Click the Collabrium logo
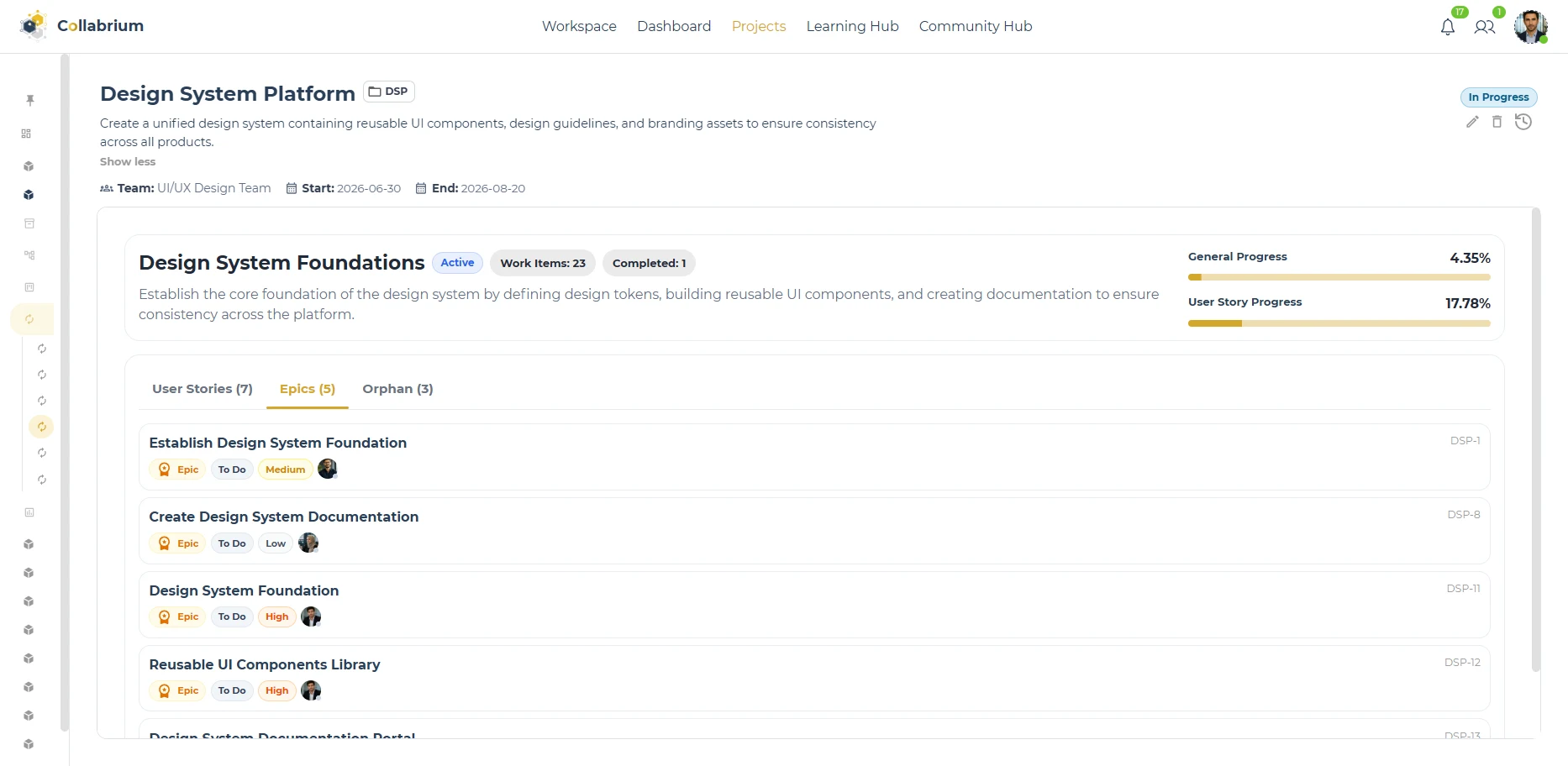This screenshot has width=1568, height=766. pos(82,26)
